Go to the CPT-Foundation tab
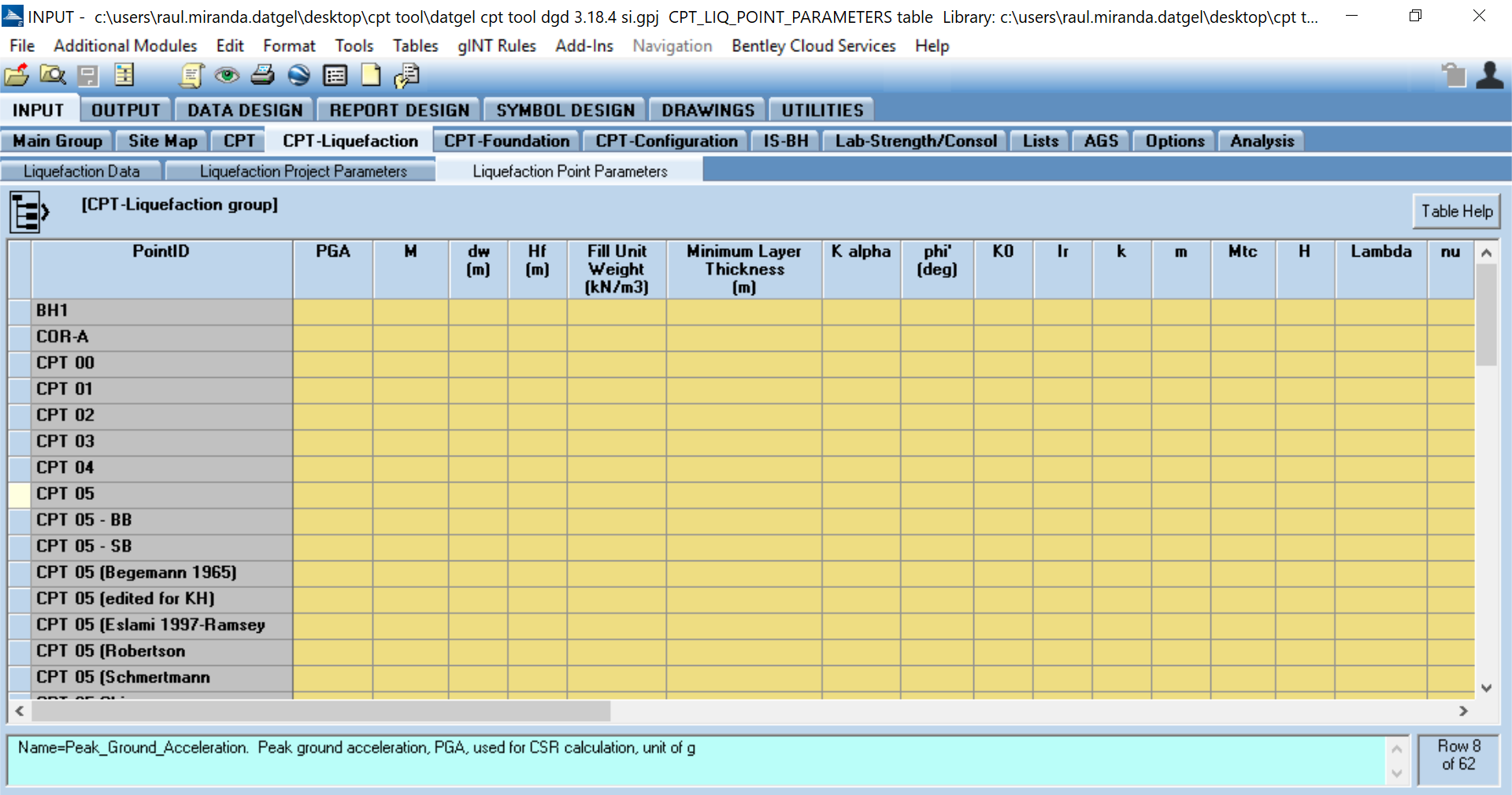Image resolution: width=1512 pixels, height=795 pixels. tap(506, 141)
